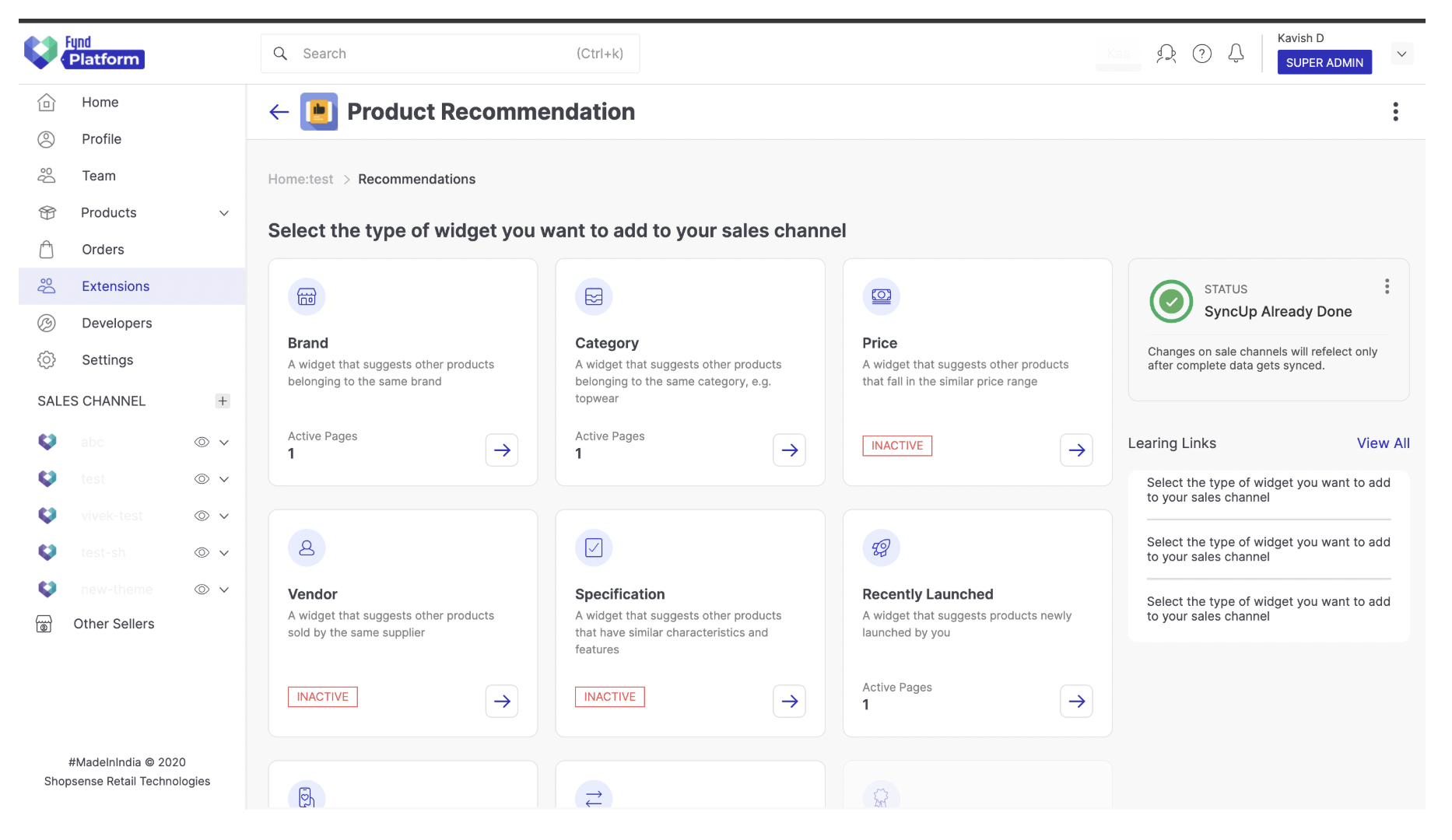This screenshot has width=1452, height=840.
Task: Toggle visibility of vivek-test sales channel
Action: coord(202,516)
